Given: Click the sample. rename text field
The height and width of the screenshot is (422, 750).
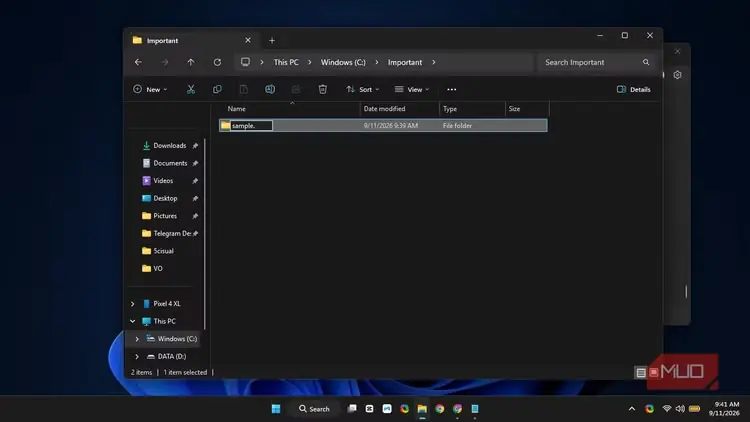Looking at the screenshot, I should 252,126.
